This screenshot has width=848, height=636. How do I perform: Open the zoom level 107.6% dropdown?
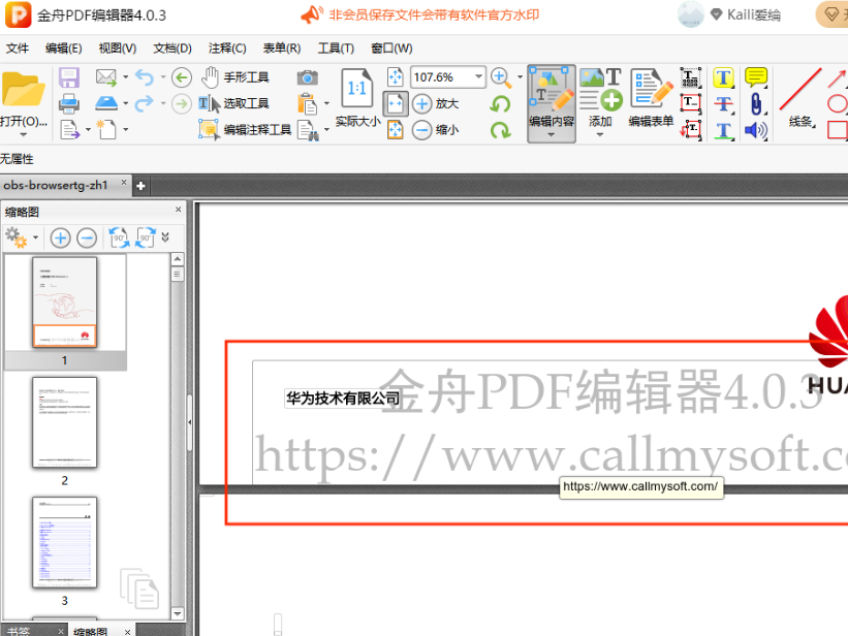479,77
